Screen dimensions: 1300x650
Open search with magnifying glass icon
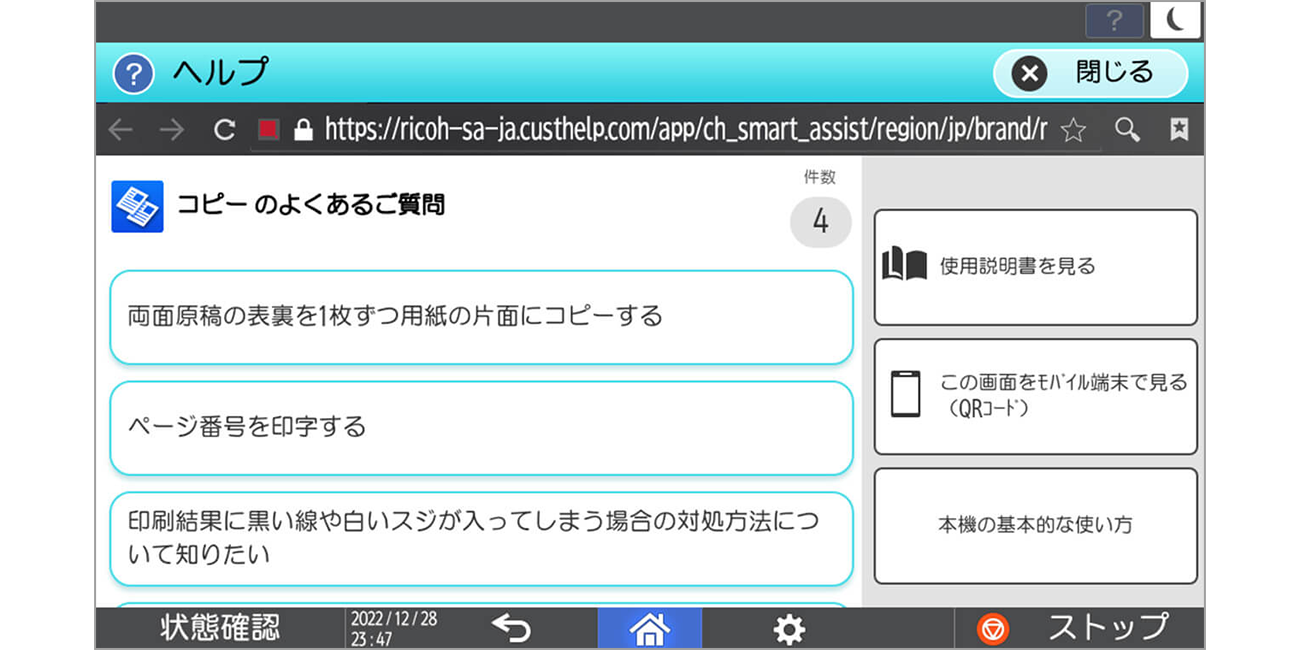point(1127,130)
